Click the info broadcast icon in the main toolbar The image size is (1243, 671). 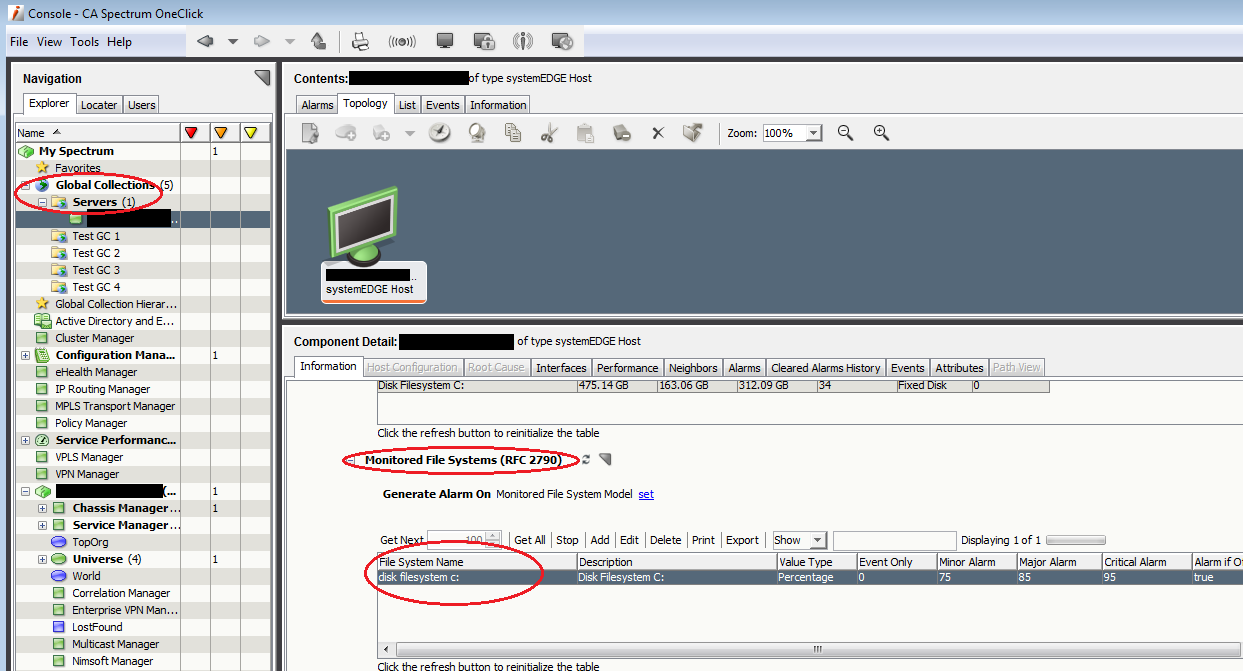coord(523,41)
